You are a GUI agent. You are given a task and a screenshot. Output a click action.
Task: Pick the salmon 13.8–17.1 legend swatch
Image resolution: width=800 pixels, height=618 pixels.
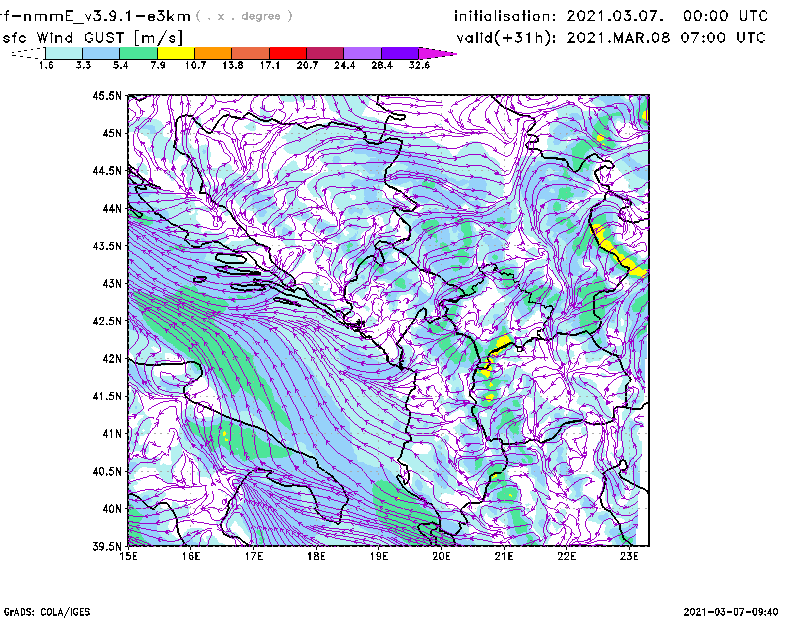point(251,53)
